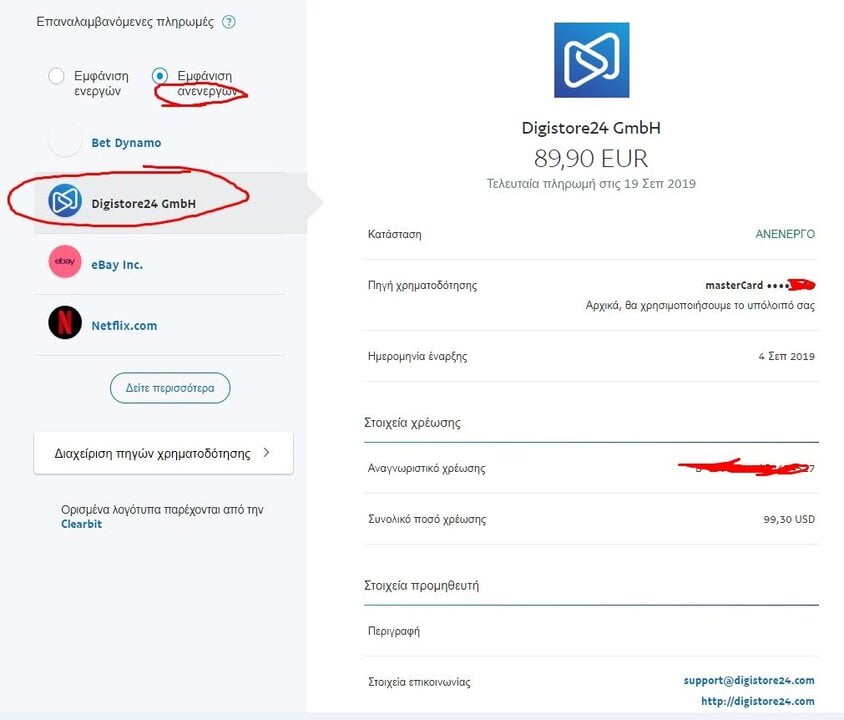Click the Digistore24 GmbH details heading
This screenshot has height=720, width=844.
tap(591, 128)
